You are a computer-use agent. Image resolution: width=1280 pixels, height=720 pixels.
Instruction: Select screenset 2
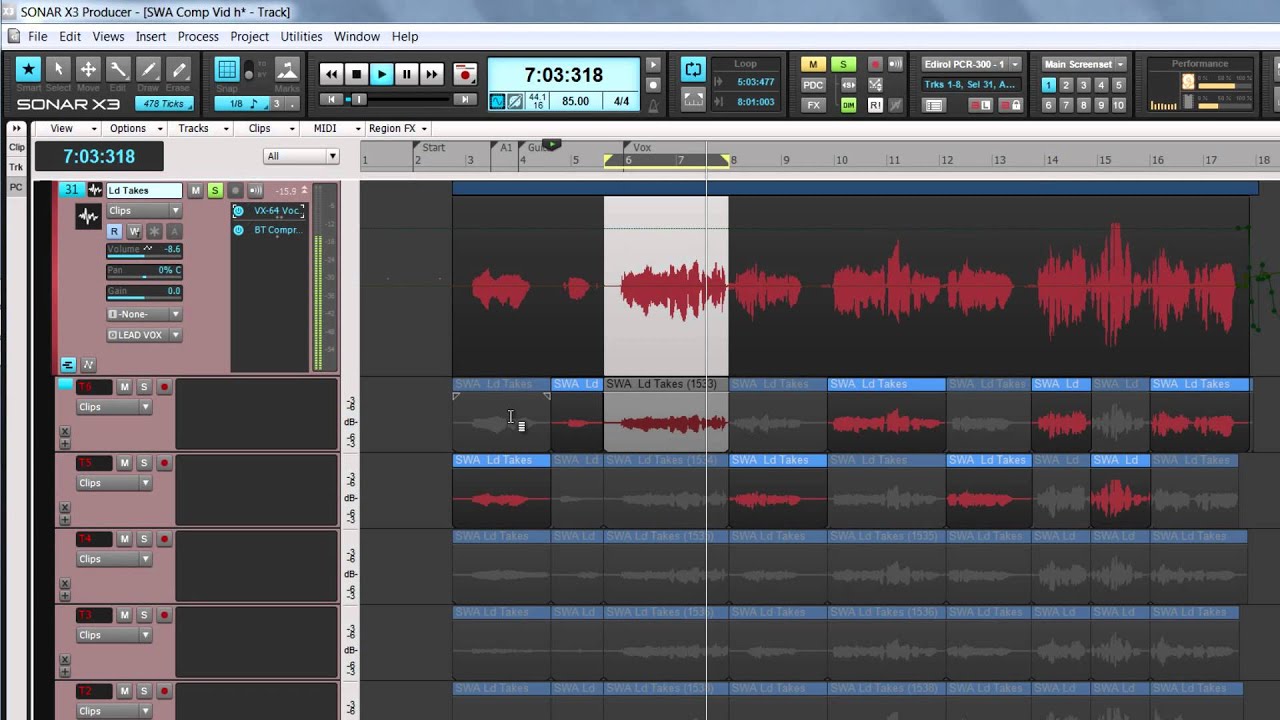[1066, 85]
